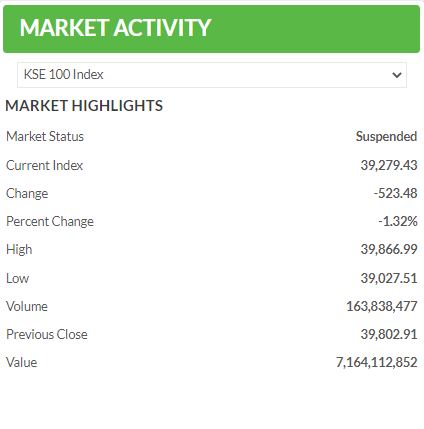Select the volume figure 163,838,477
The height and width of the screenshot is (429, 424).
coord(382,307)
